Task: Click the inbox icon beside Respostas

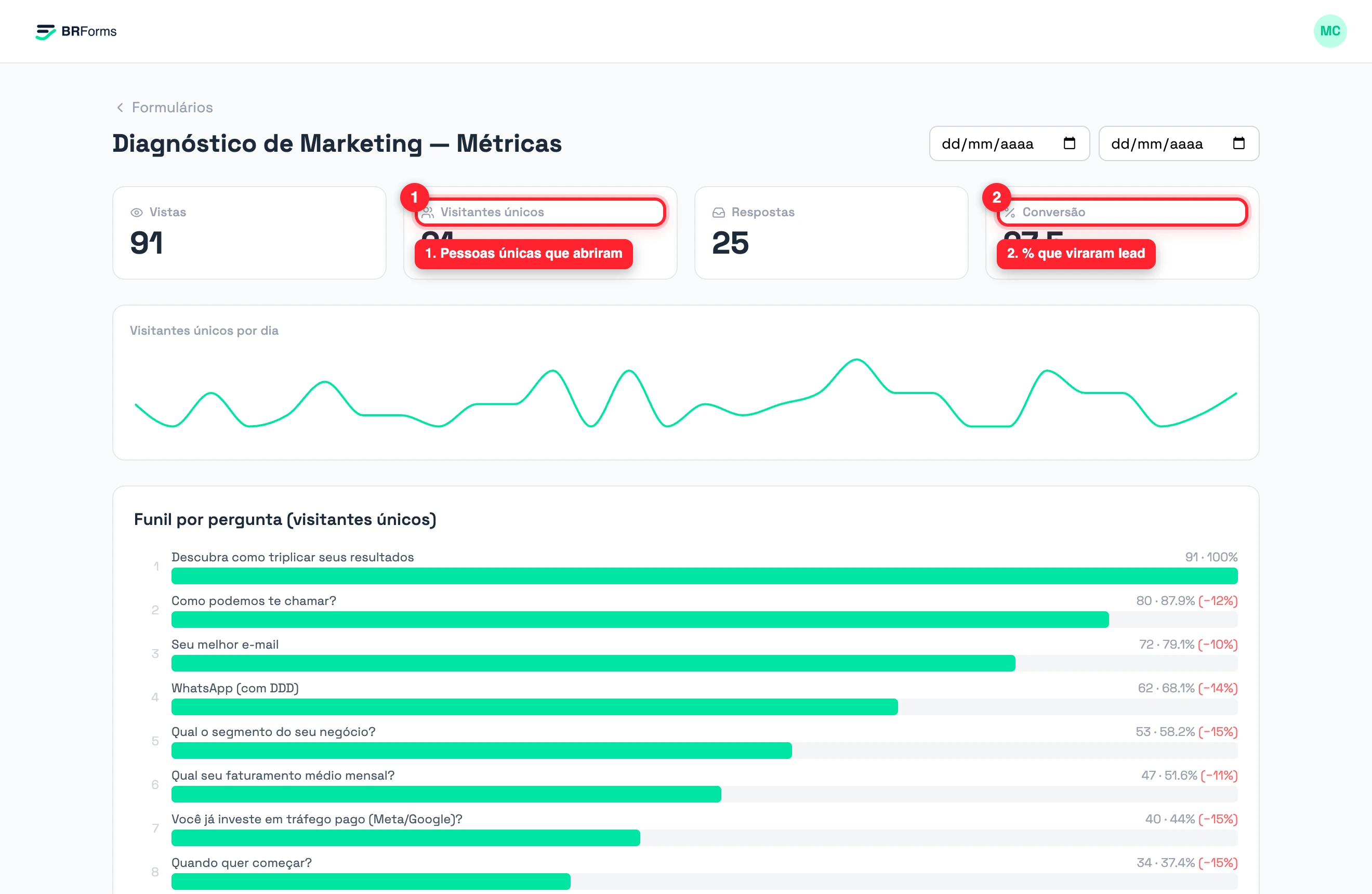Action: click(718, 213)
